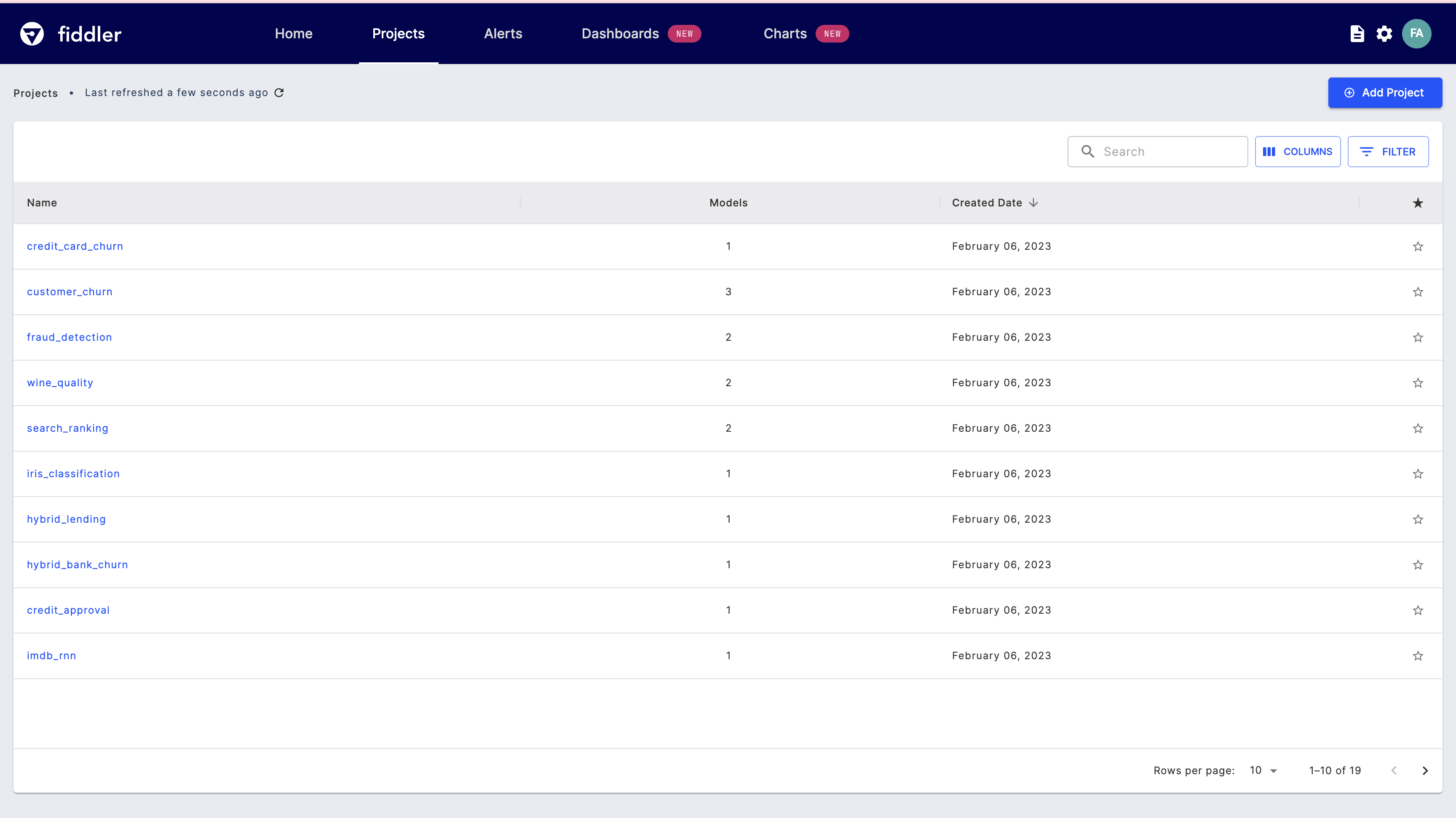The height and width of the screenshot is (818, 1456).
Task: Go to next page of projects
Action: click(1425, 770)
